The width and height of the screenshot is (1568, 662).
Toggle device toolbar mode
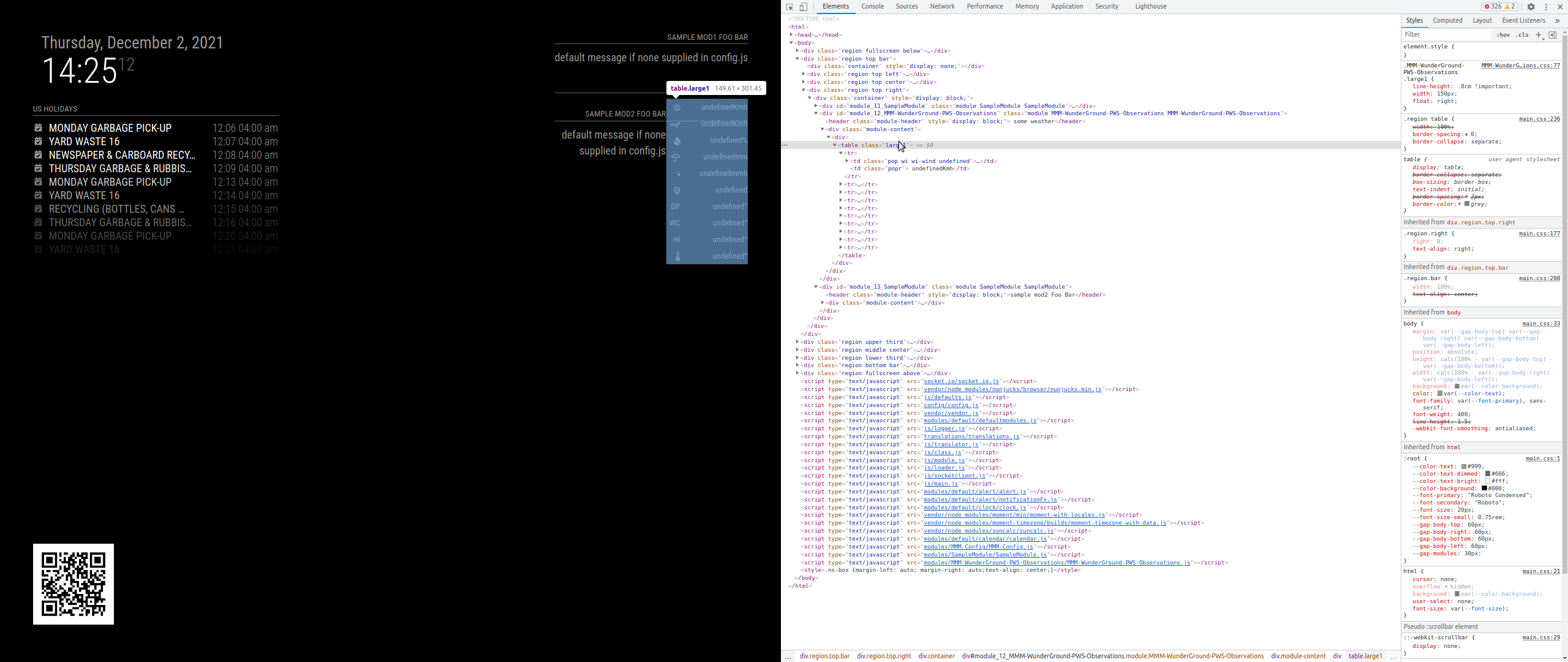click(803, 7)
